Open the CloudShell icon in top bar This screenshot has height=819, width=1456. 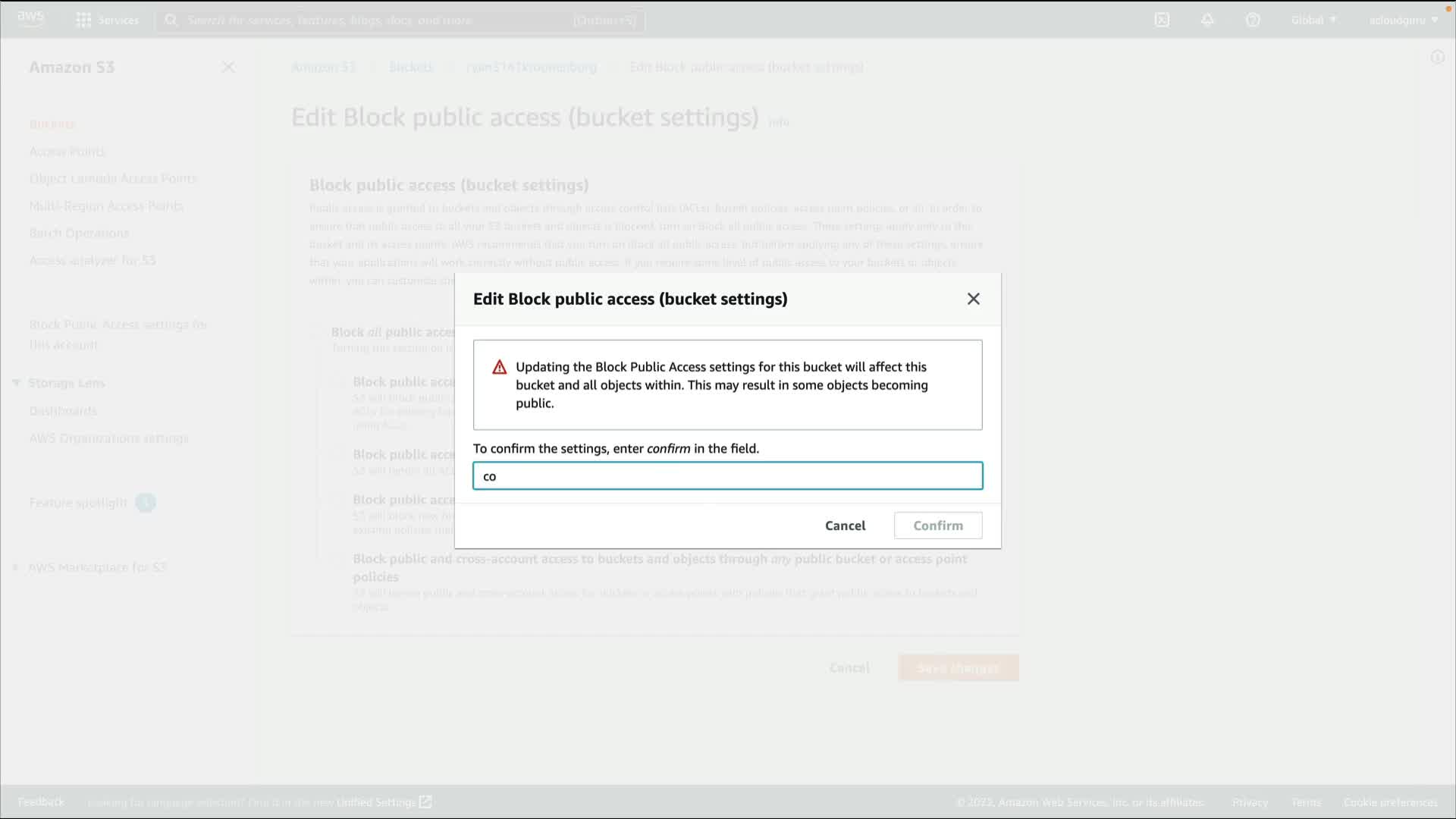(1162, 20)
